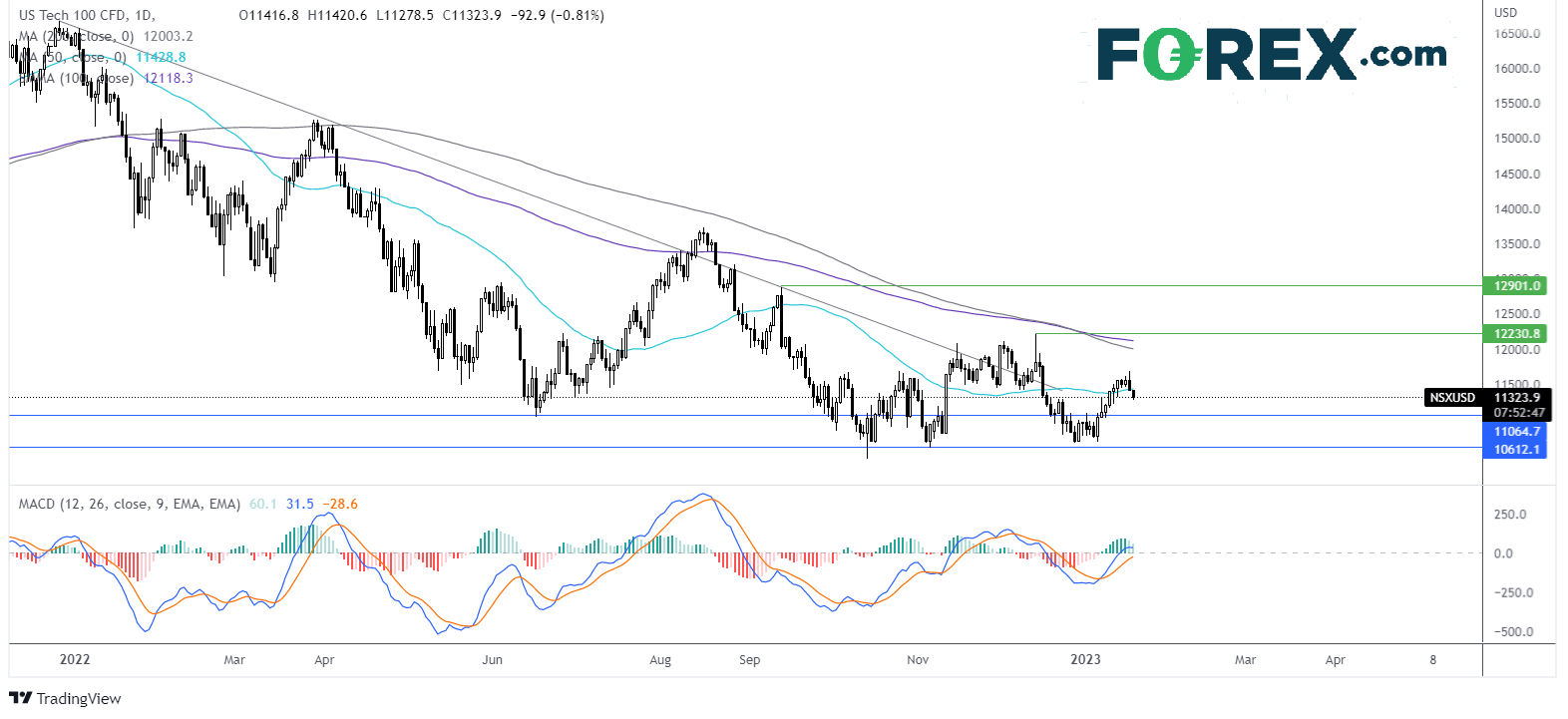Click the 12500.0 price axis label
The height and width of the screenshot is (719, 1568).
1516,314
